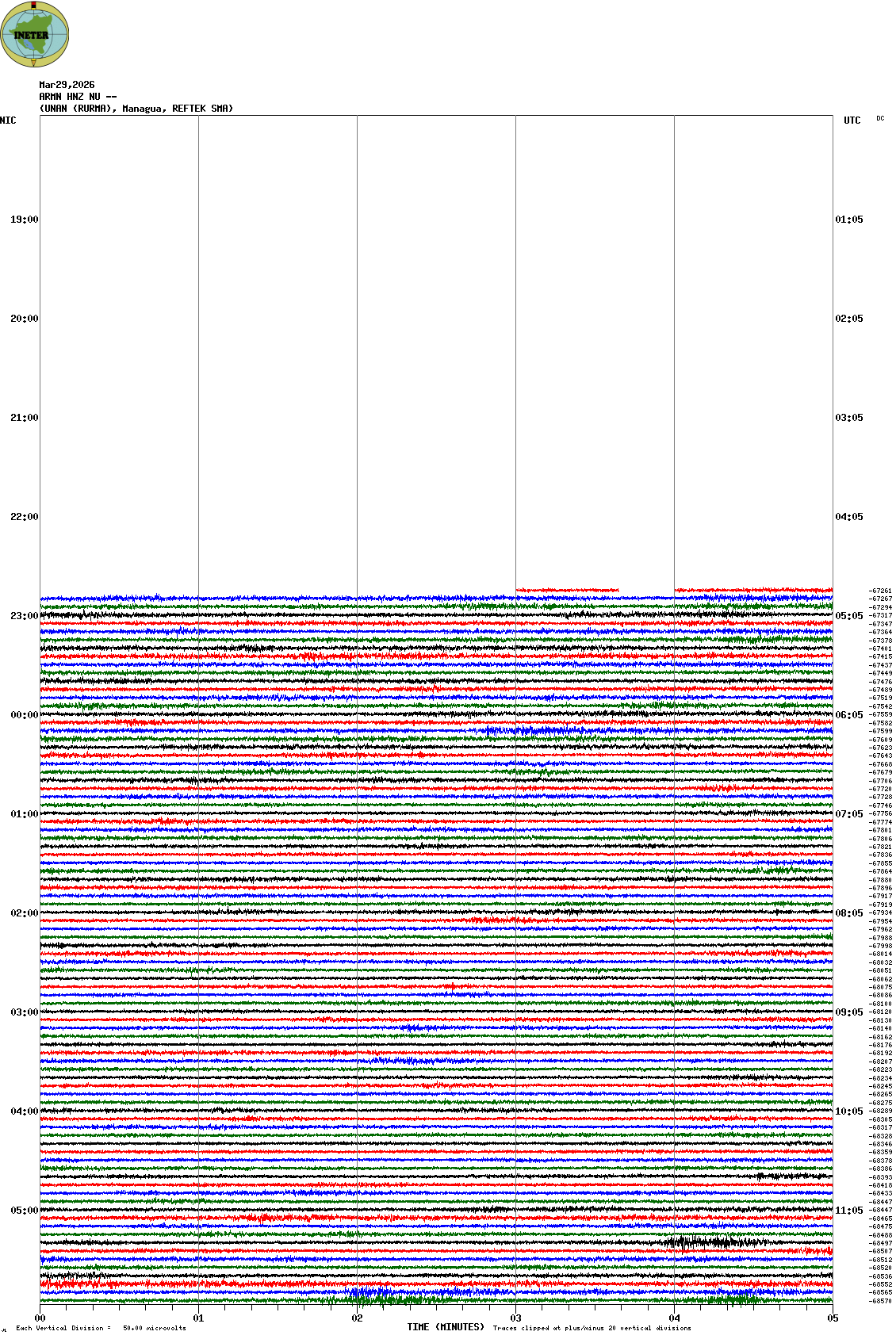The height and width of the screenshot is (1339, 896).
Task: Select the 02:00 local time marker
Action: (x=24, y=913)
